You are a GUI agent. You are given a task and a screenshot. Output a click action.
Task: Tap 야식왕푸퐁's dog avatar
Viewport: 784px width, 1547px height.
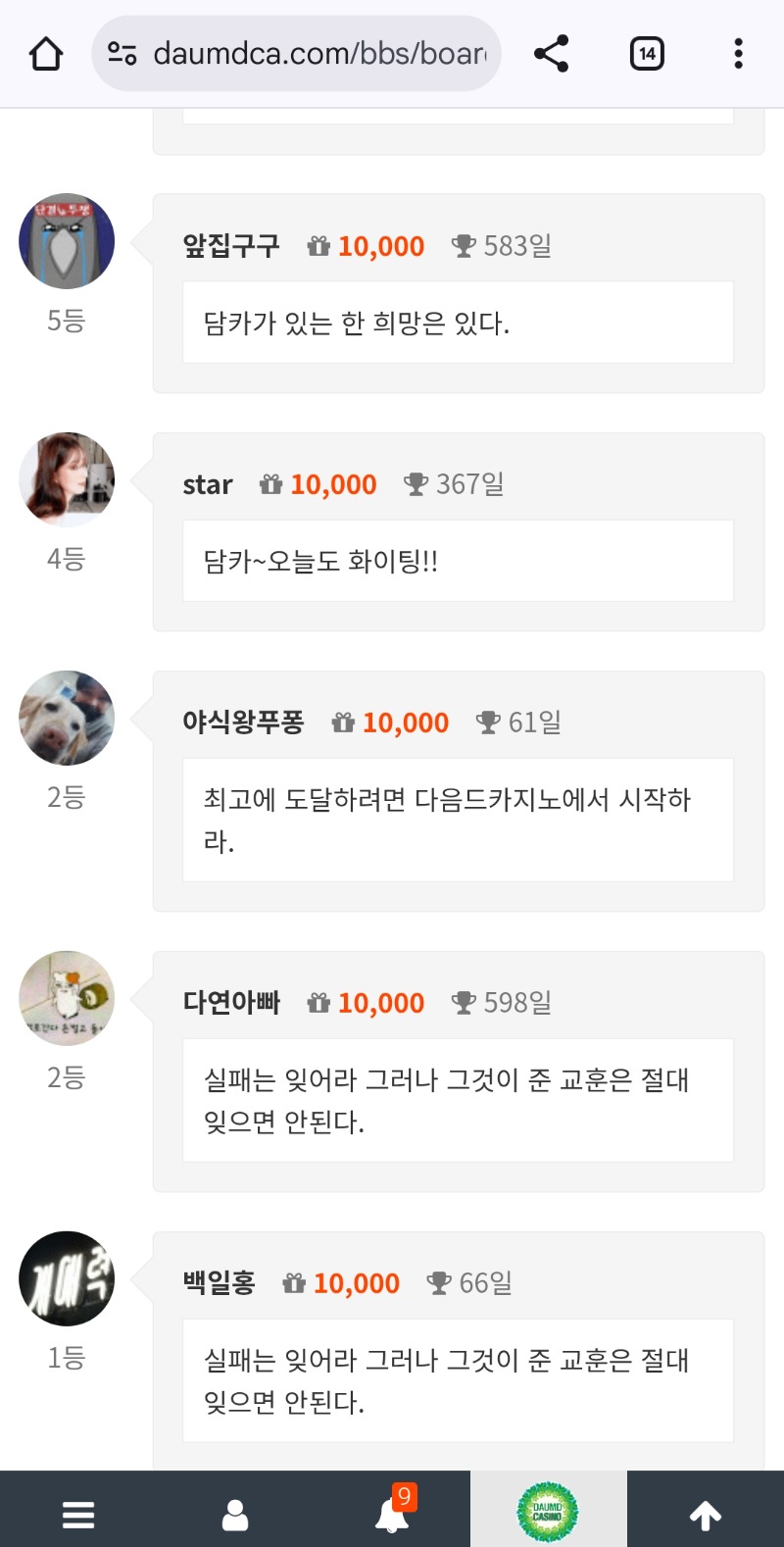pos(67,718)
